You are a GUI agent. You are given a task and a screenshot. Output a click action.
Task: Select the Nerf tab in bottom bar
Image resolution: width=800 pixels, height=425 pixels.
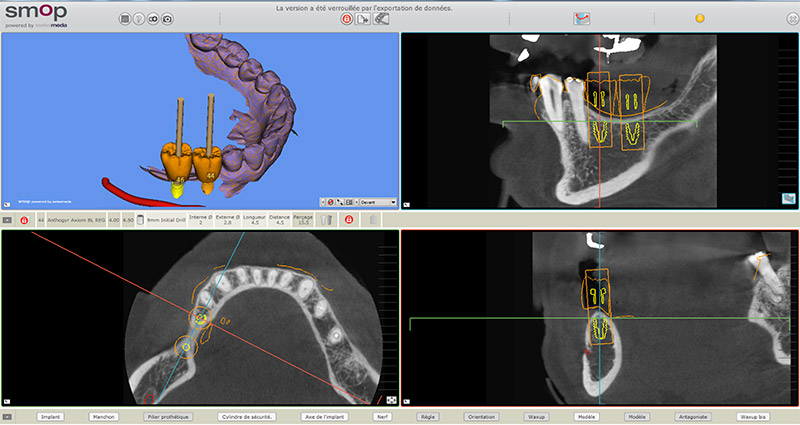click(x=382, y=415)
